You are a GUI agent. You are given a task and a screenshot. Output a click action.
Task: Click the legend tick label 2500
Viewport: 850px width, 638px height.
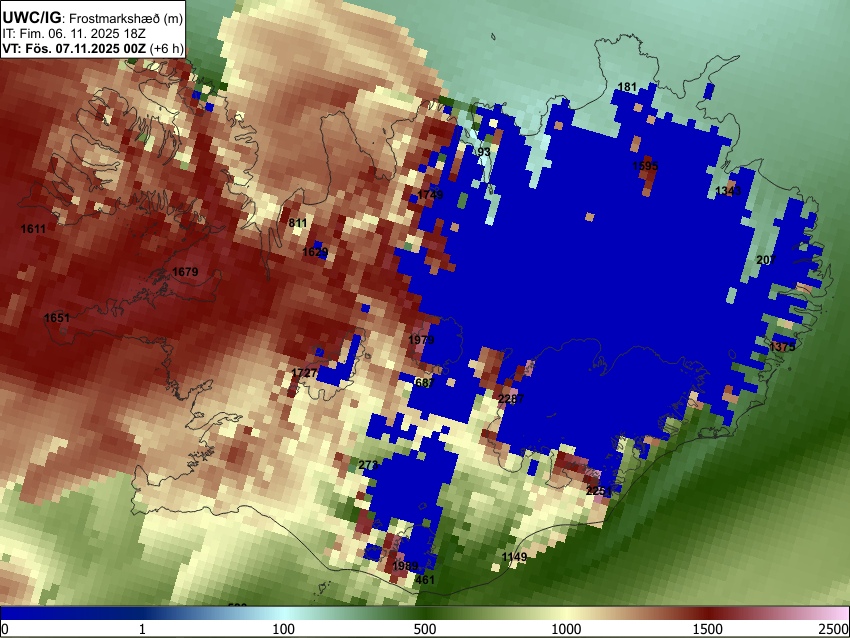834,629
